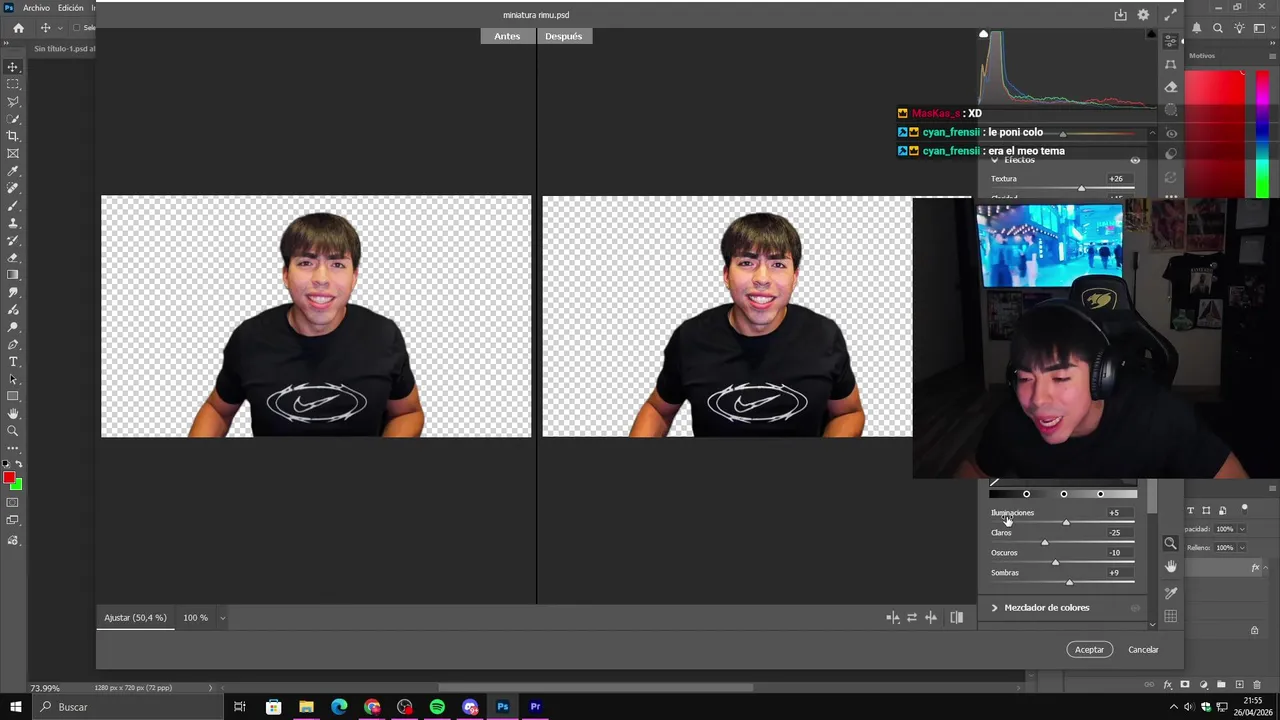The image size is (1280, 720).
Task: Create new layer icon in Layers panel
Action: 1239,685
